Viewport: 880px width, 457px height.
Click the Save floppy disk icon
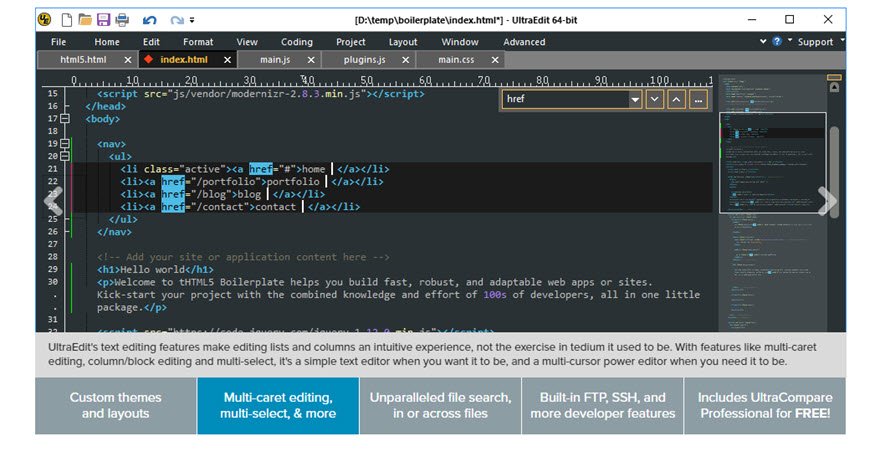(x=103, y=19)
